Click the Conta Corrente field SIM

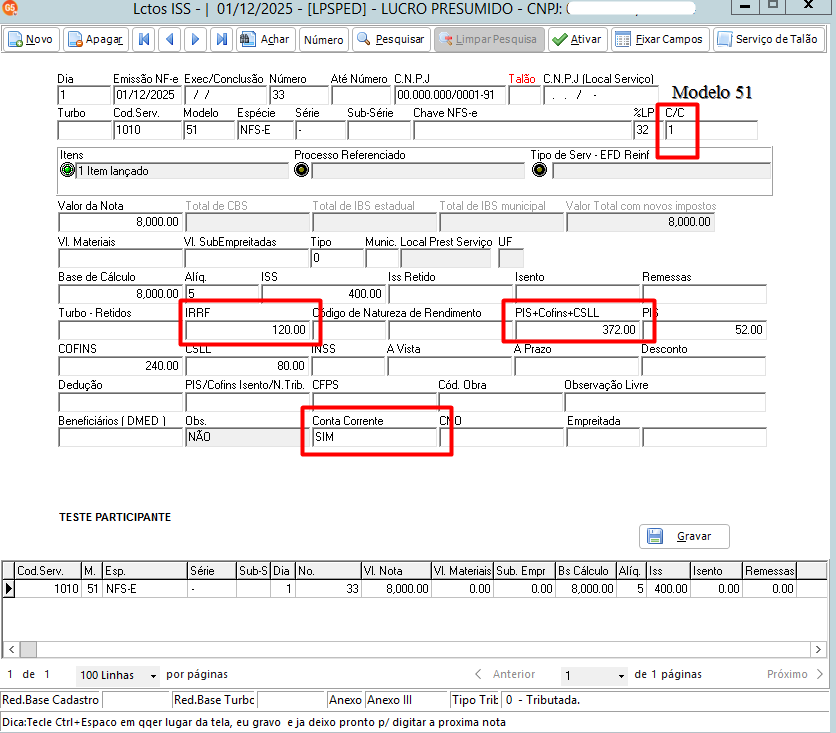(374, 437)
